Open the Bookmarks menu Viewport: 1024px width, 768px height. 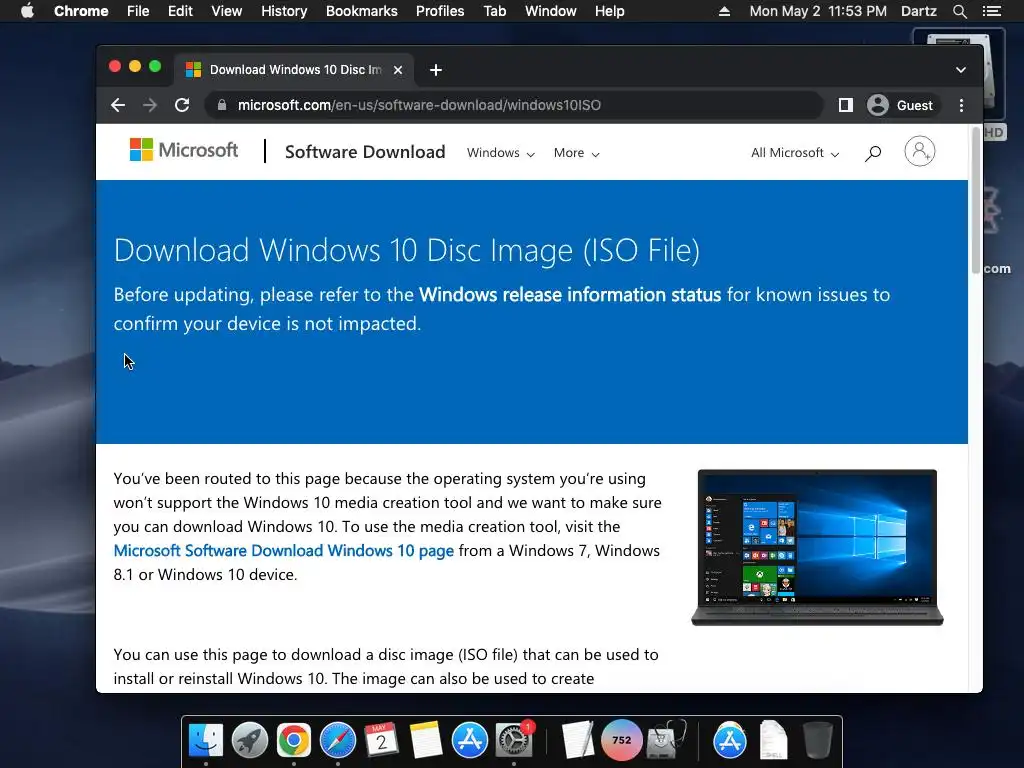point(362,11)
